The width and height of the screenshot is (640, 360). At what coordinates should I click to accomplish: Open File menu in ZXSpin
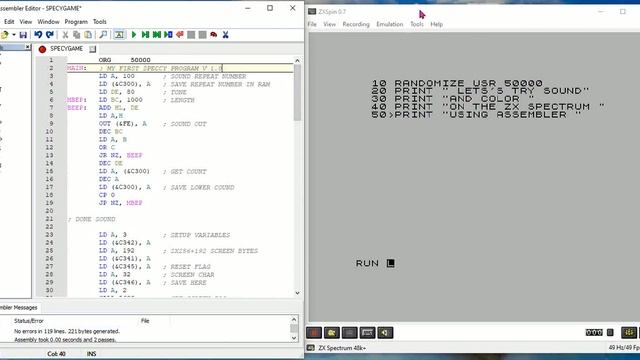pos(312,24)
